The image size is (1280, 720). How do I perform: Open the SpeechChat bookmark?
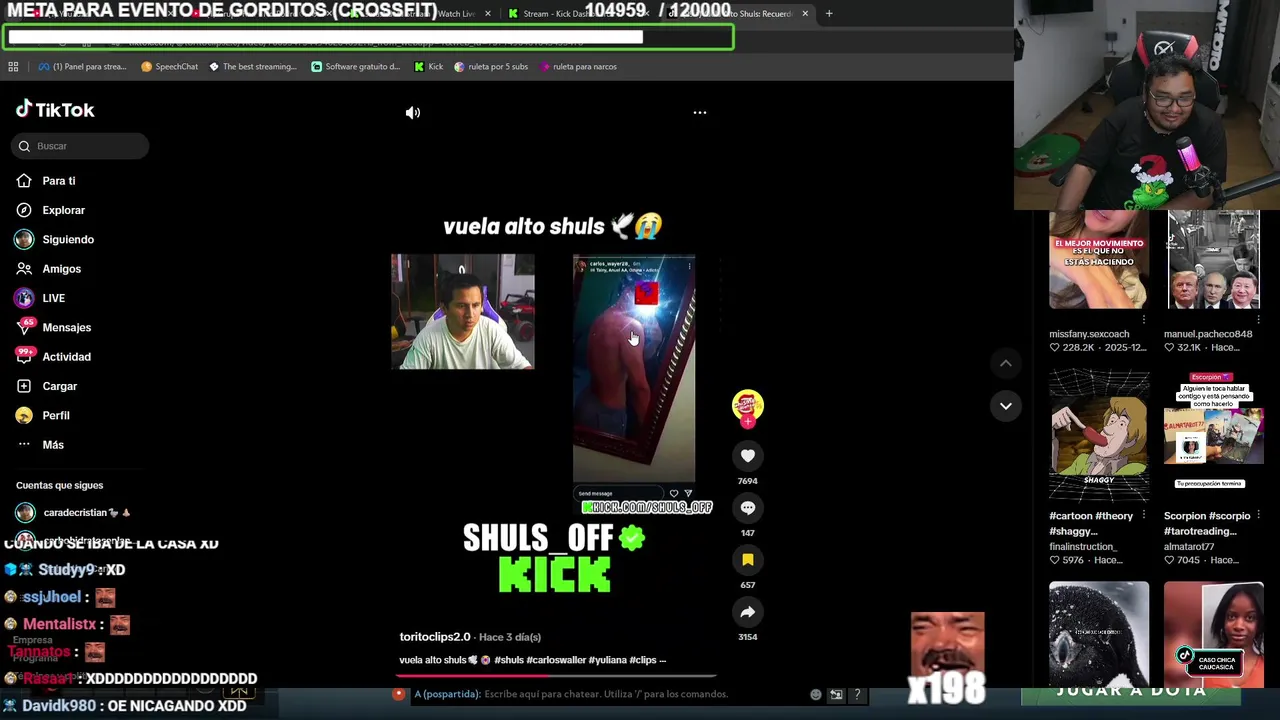(x=170, y=67)
